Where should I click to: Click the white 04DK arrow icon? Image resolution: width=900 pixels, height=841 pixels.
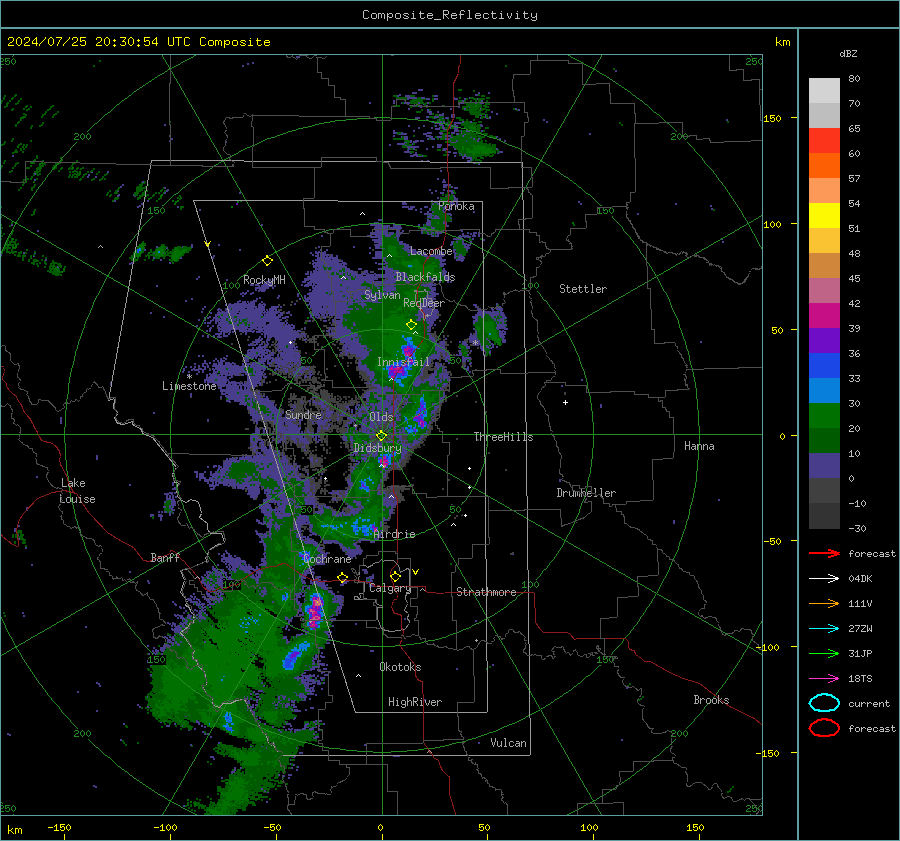(x=824, y=578)
